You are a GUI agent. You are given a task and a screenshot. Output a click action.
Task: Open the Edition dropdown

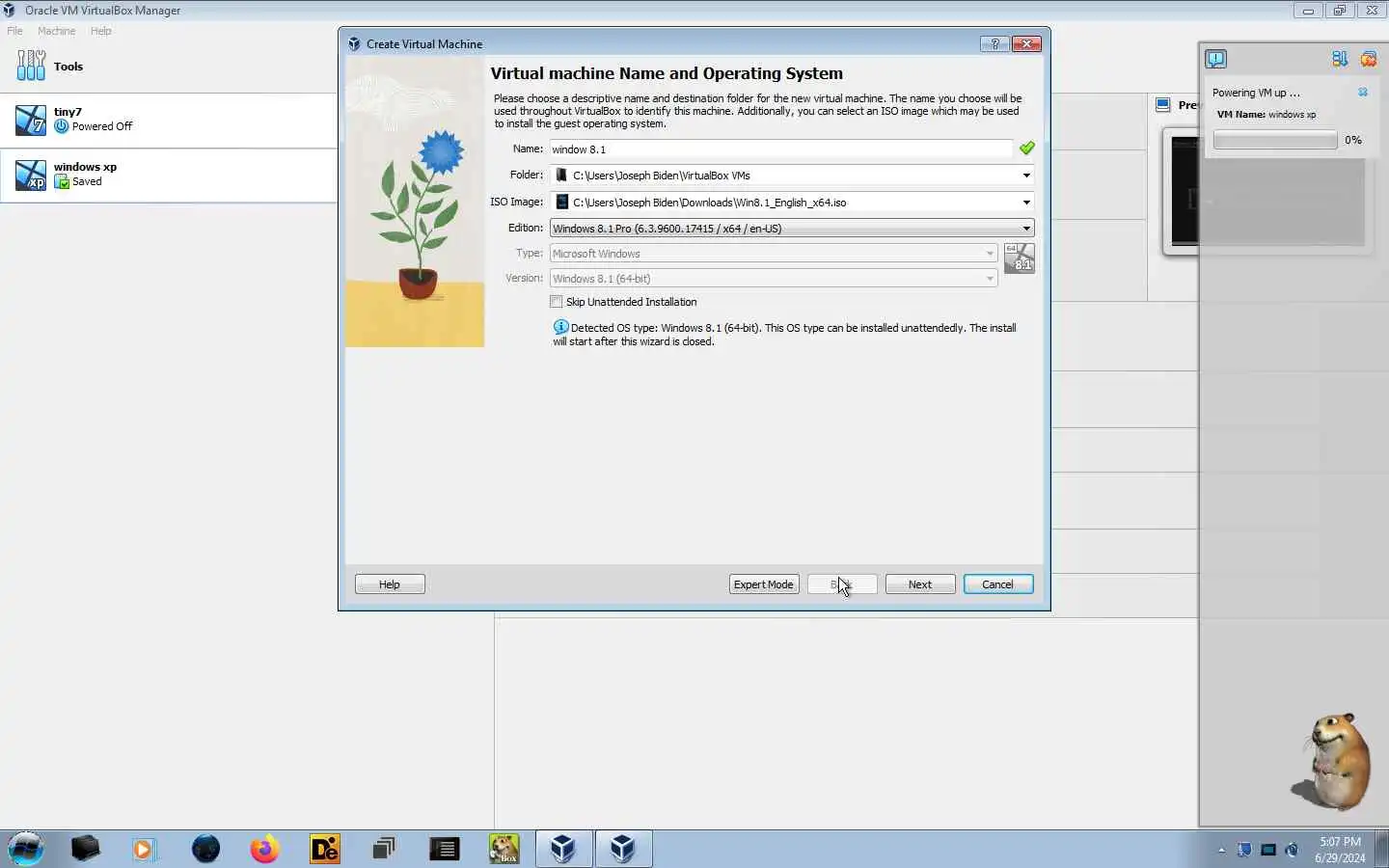tap(792, 229)
